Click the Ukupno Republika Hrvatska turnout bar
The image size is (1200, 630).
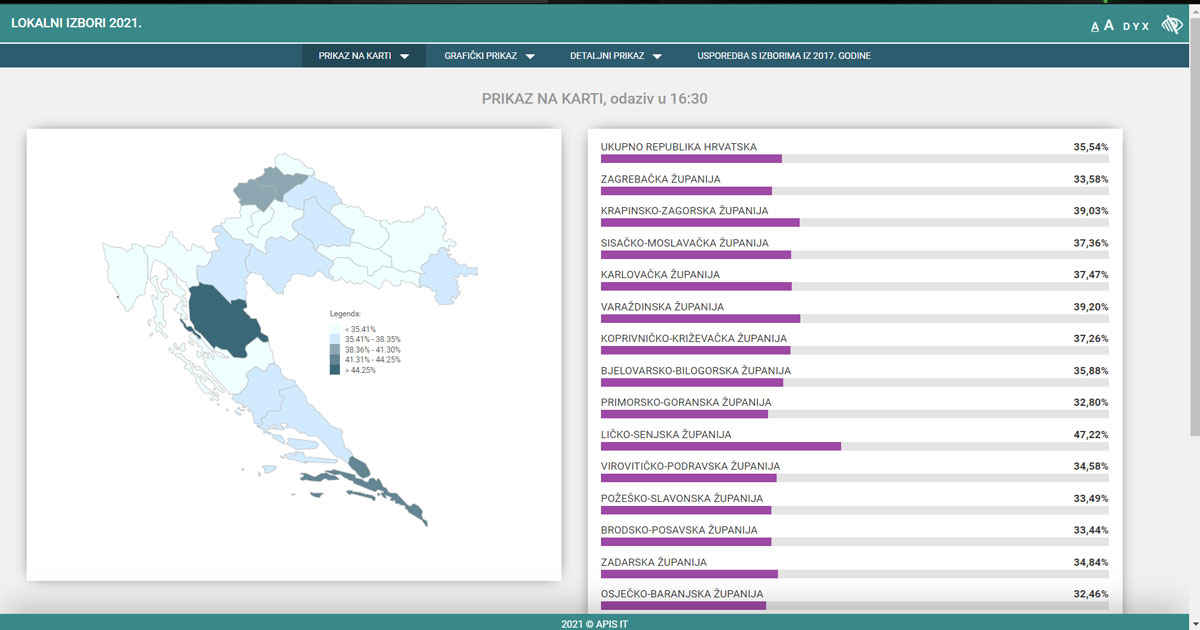690,158
